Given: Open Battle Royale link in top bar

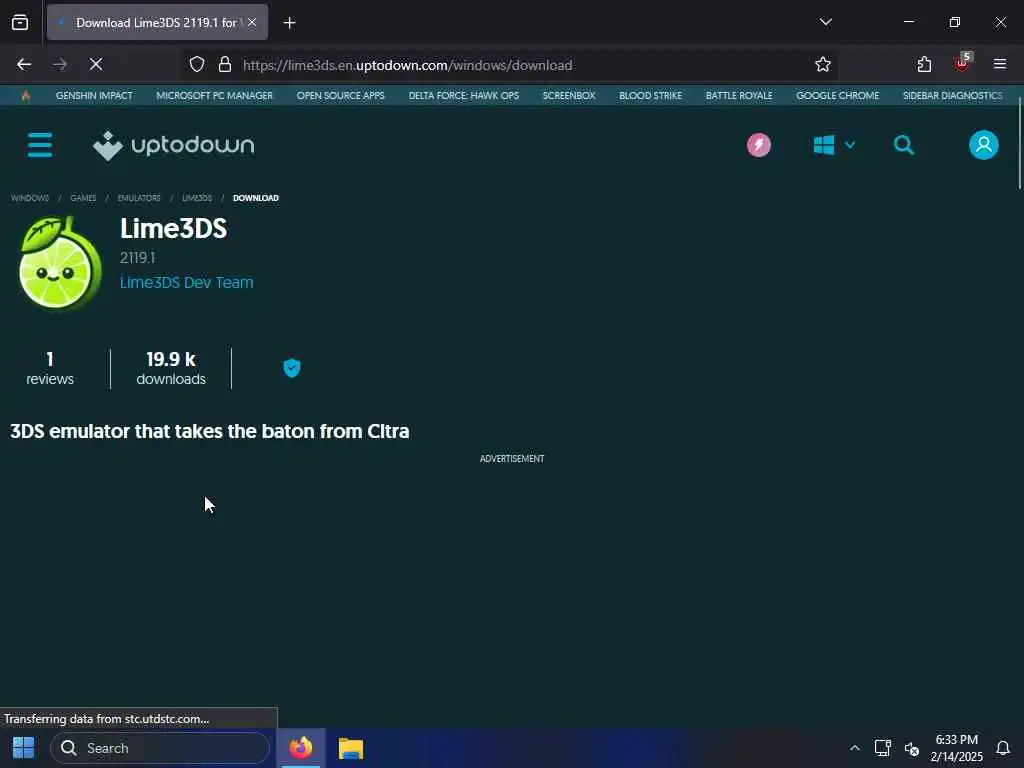Looking at the screenshot, I should tap(739, 95).
